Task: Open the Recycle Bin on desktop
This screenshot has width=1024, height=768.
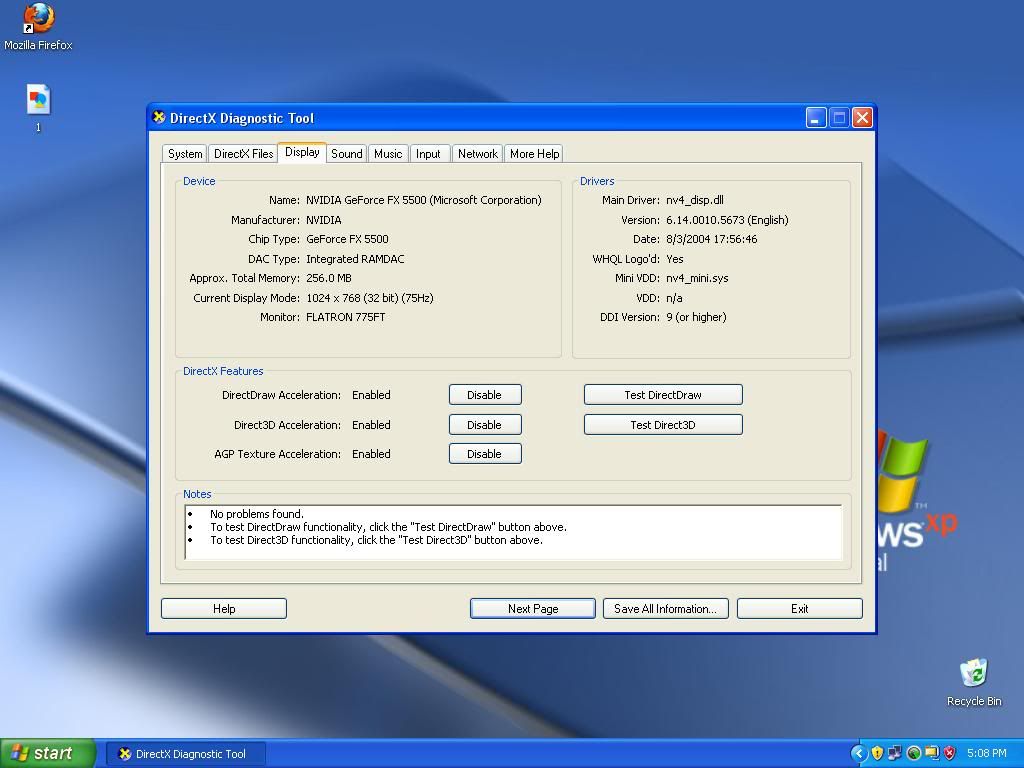Action: coord(974,682)
